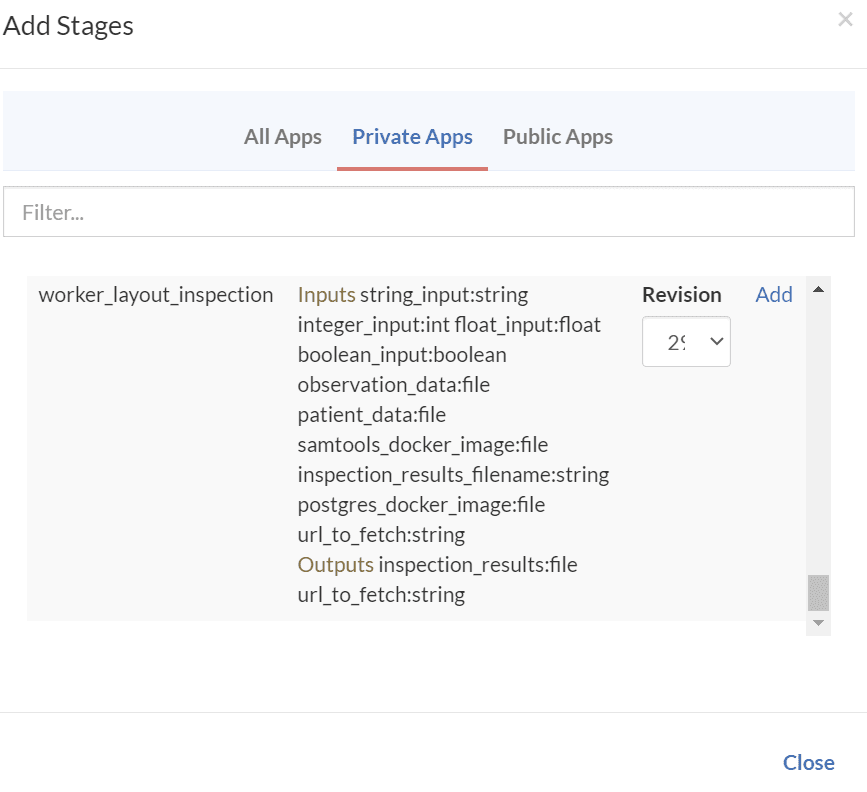Image resolution: width=867 pixels, height=792 pixels.
Task: Select the Private Apps tab
Action: [412, 137]
